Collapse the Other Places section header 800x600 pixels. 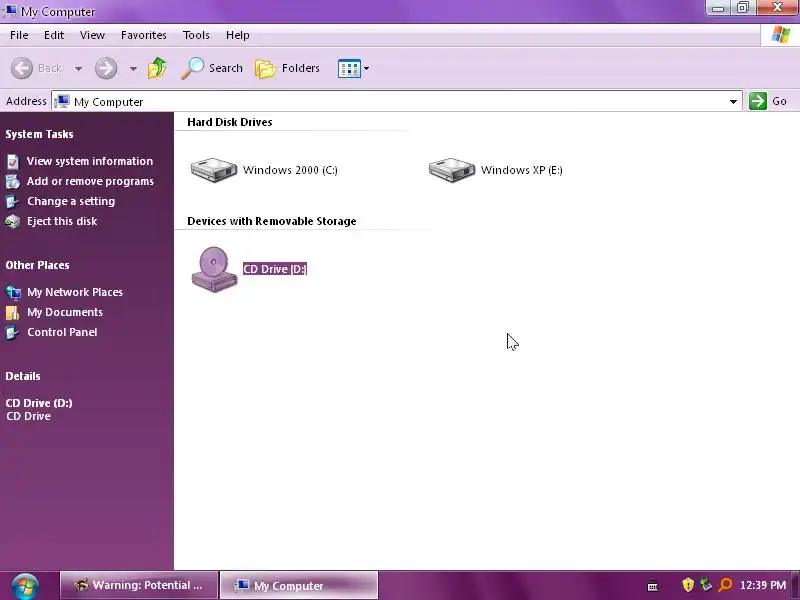click(x=37, y=265)
